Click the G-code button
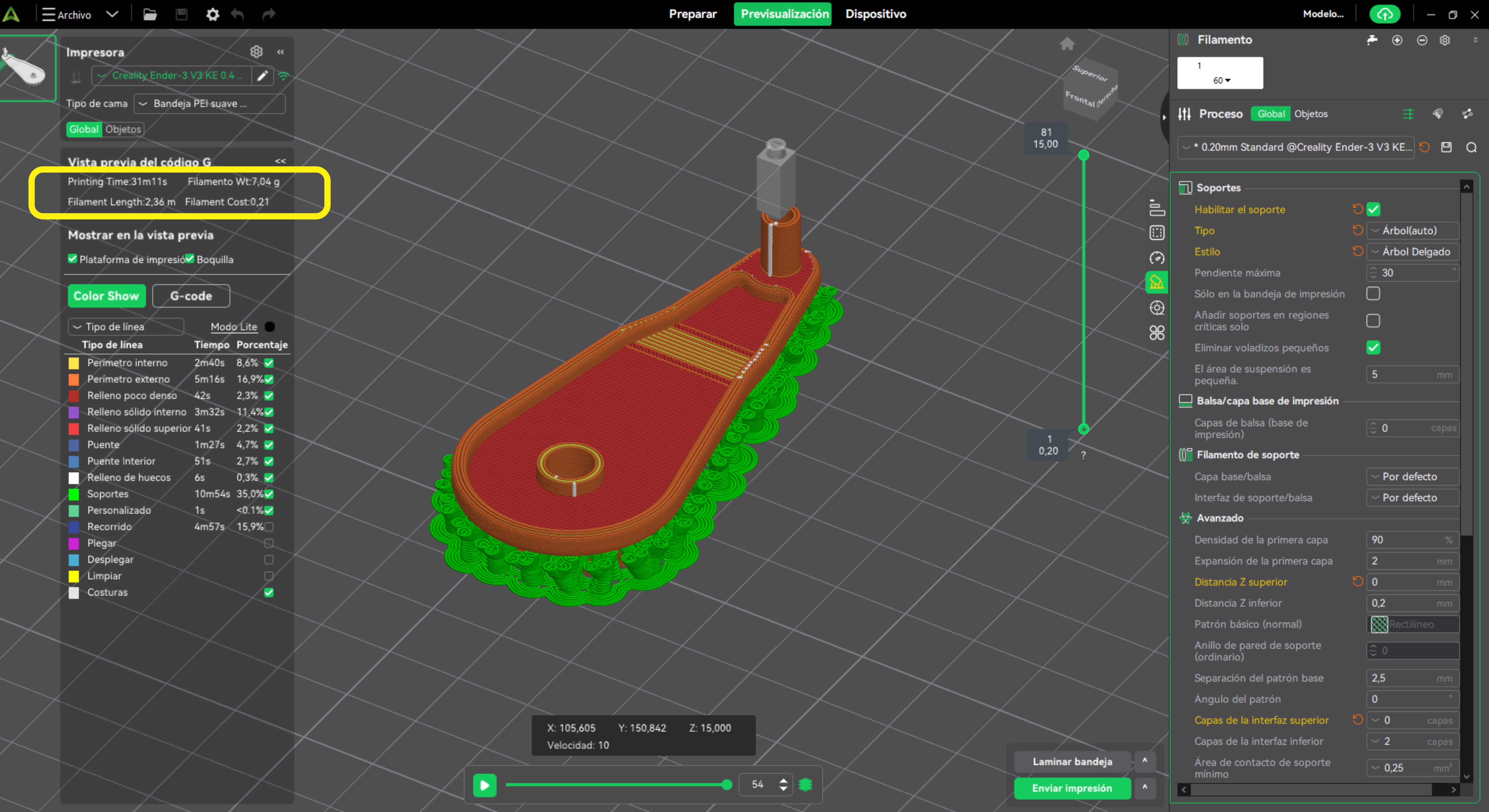1489x812 pixels. [191, 296]
